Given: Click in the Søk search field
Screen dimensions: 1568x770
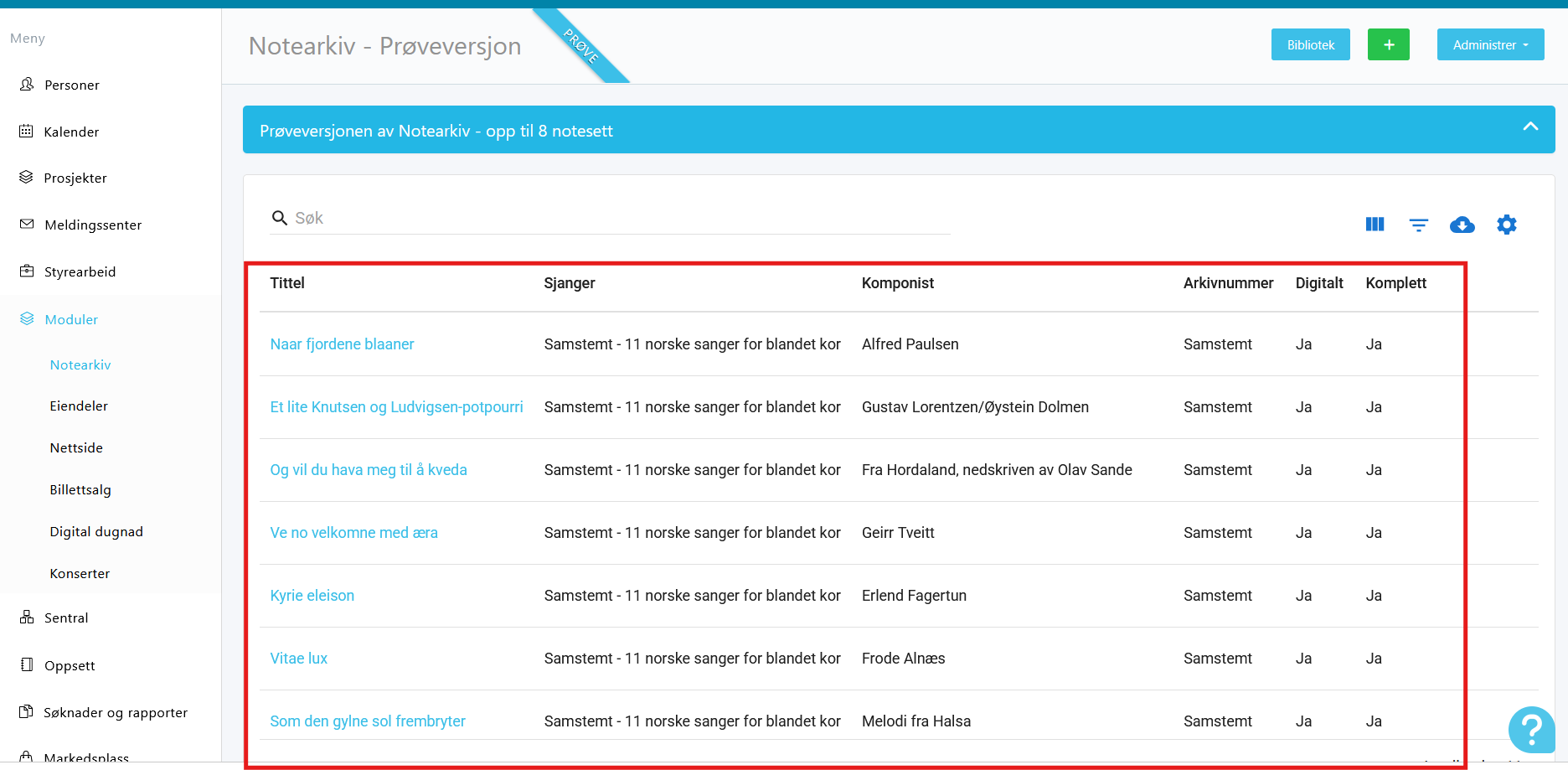Looking at the screenshot, I should (620, 219).
